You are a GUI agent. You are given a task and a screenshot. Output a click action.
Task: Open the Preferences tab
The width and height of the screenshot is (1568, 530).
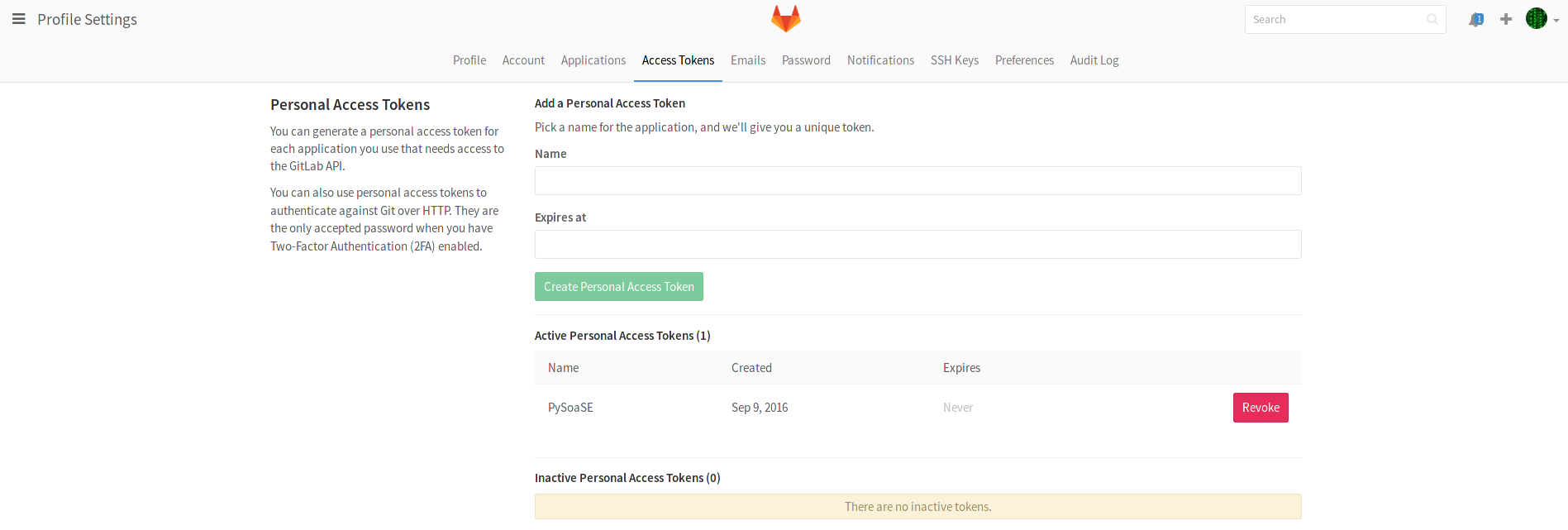pyautogui.click(x=1024, y=60)
